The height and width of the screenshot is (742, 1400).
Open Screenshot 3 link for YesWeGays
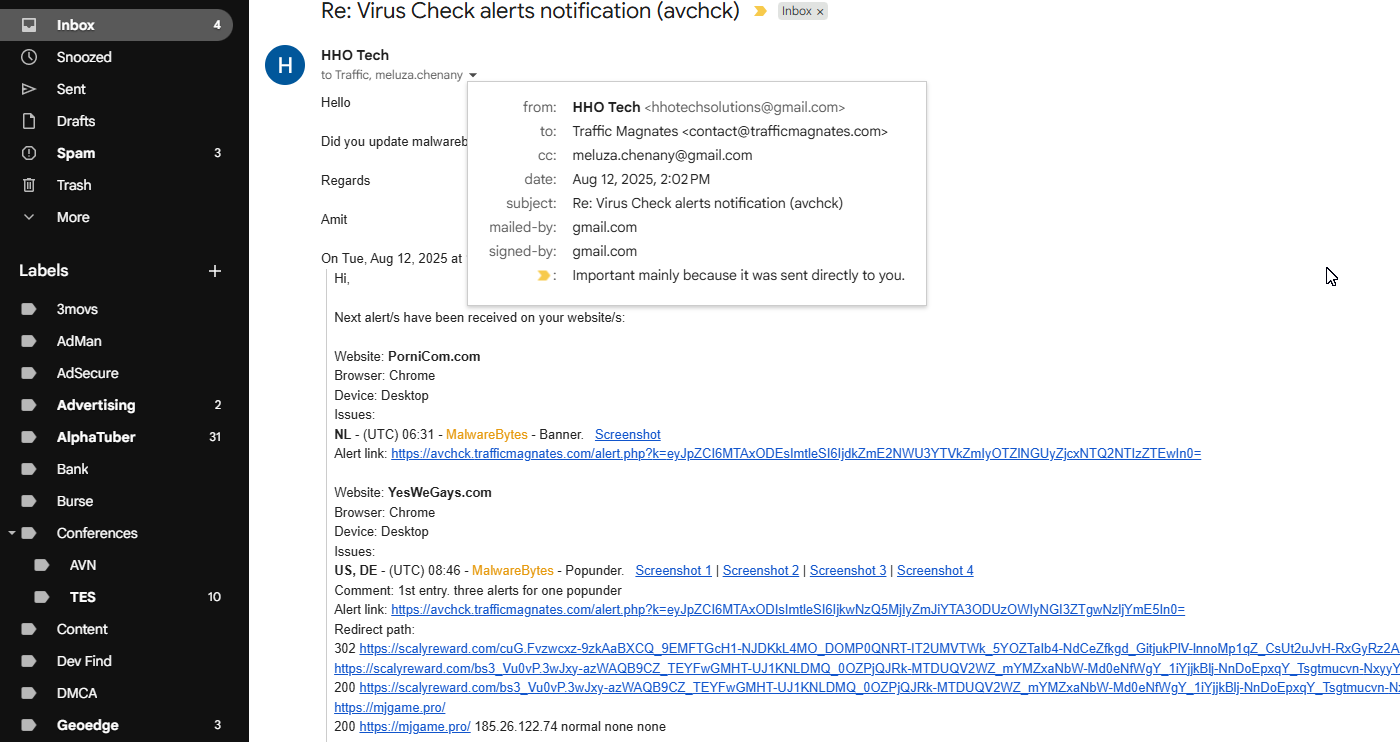point(848,570)
